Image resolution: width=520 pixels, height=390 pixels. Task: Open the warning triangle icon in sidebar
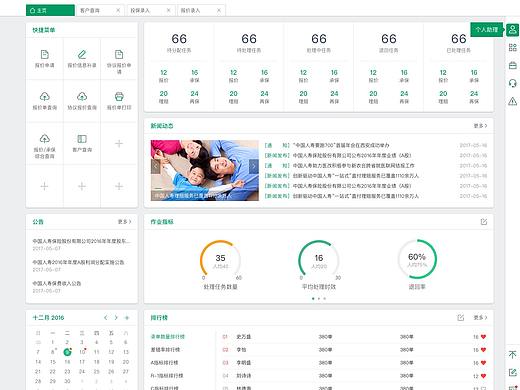[x=513, y=101]
